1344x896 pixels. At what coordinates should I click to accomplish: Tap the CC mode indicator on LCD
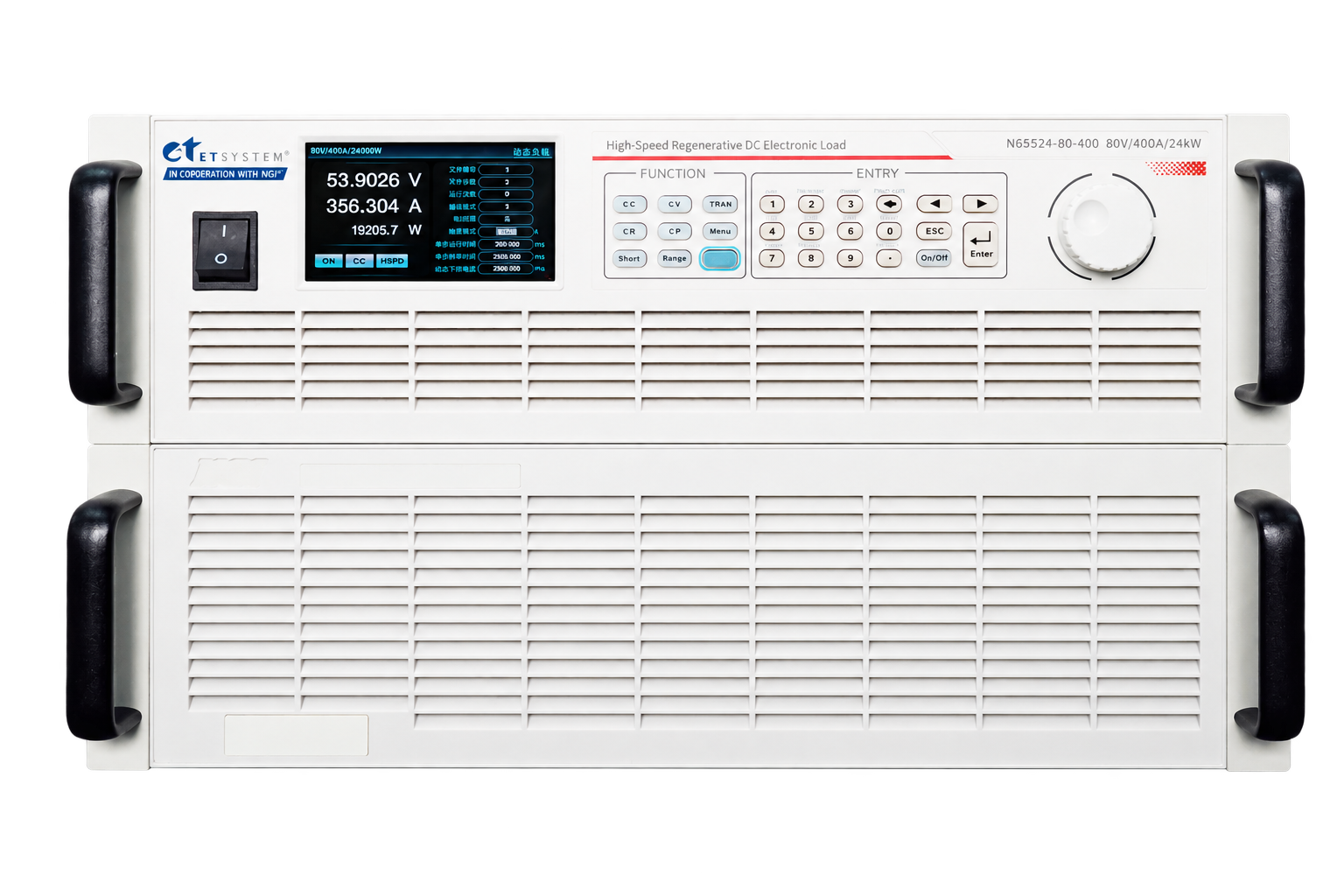(x=360, y=261)
